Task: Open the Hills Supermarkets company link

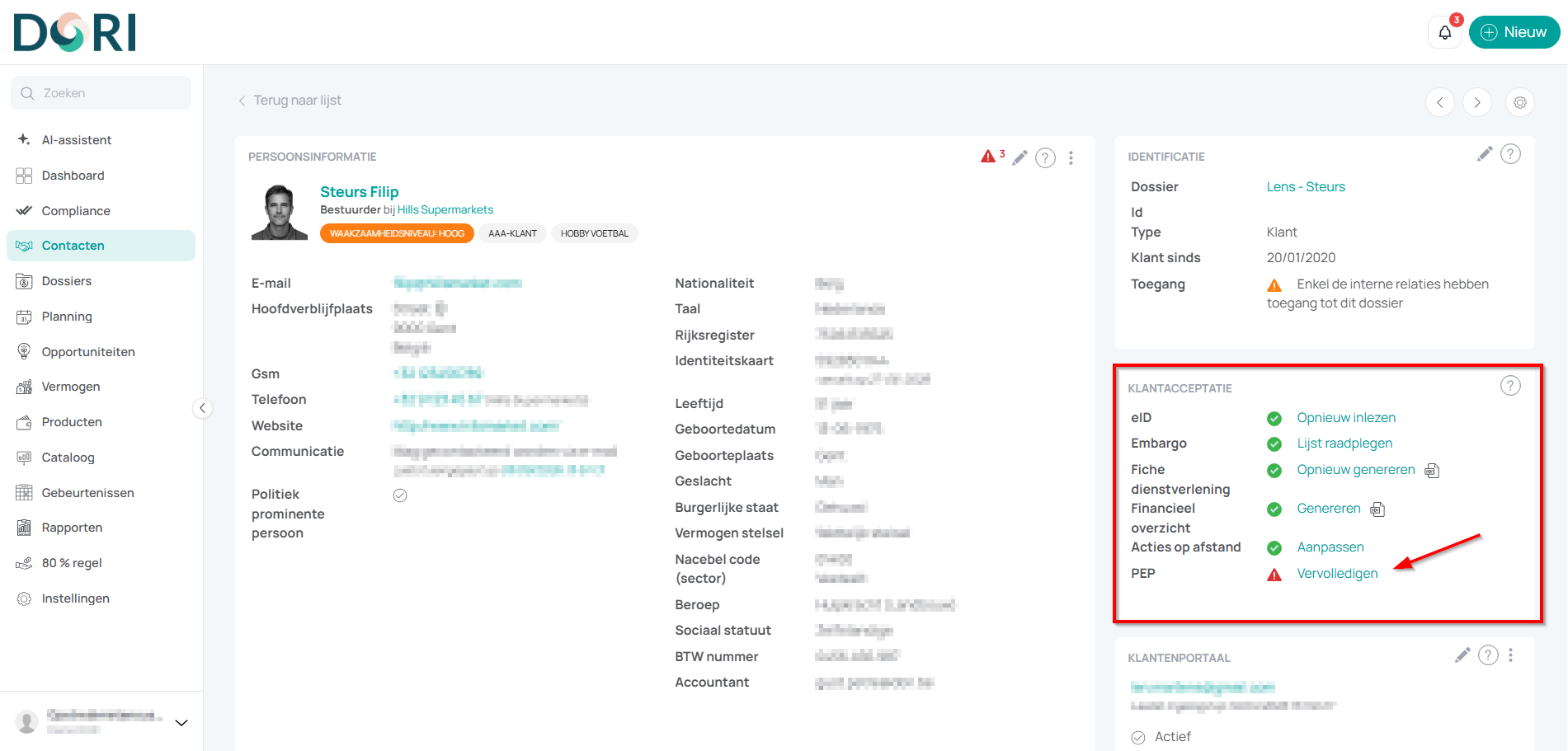Action: point(445,210)
